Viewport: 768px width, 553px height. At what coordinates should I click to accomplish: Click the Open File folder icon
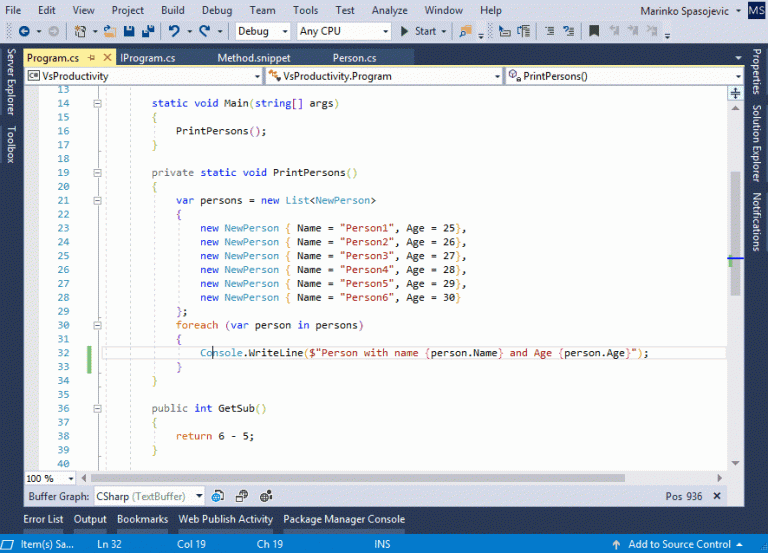tap(109, 31)
